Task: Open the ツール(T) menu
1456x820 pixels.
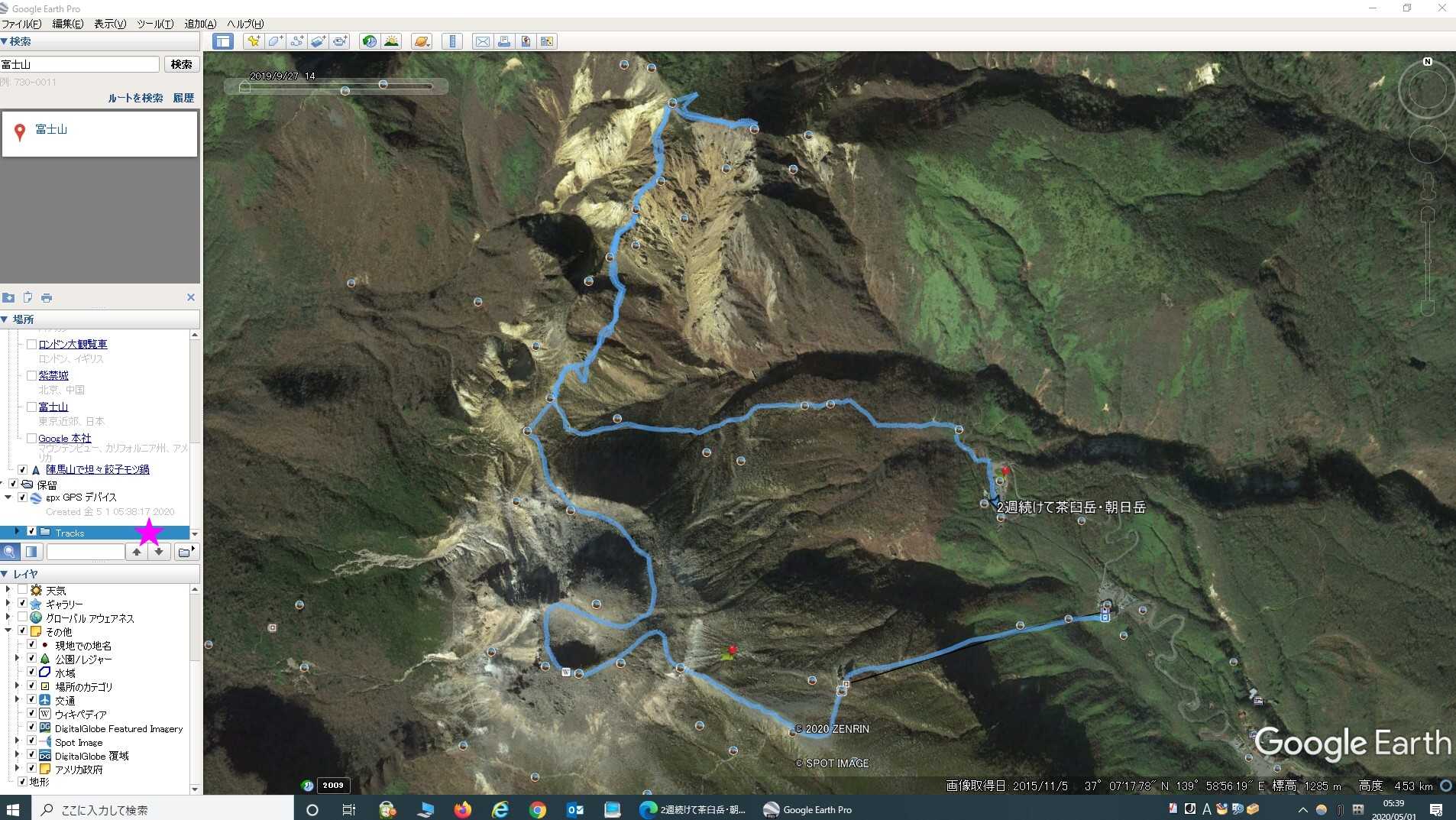Action: [154, 24]
